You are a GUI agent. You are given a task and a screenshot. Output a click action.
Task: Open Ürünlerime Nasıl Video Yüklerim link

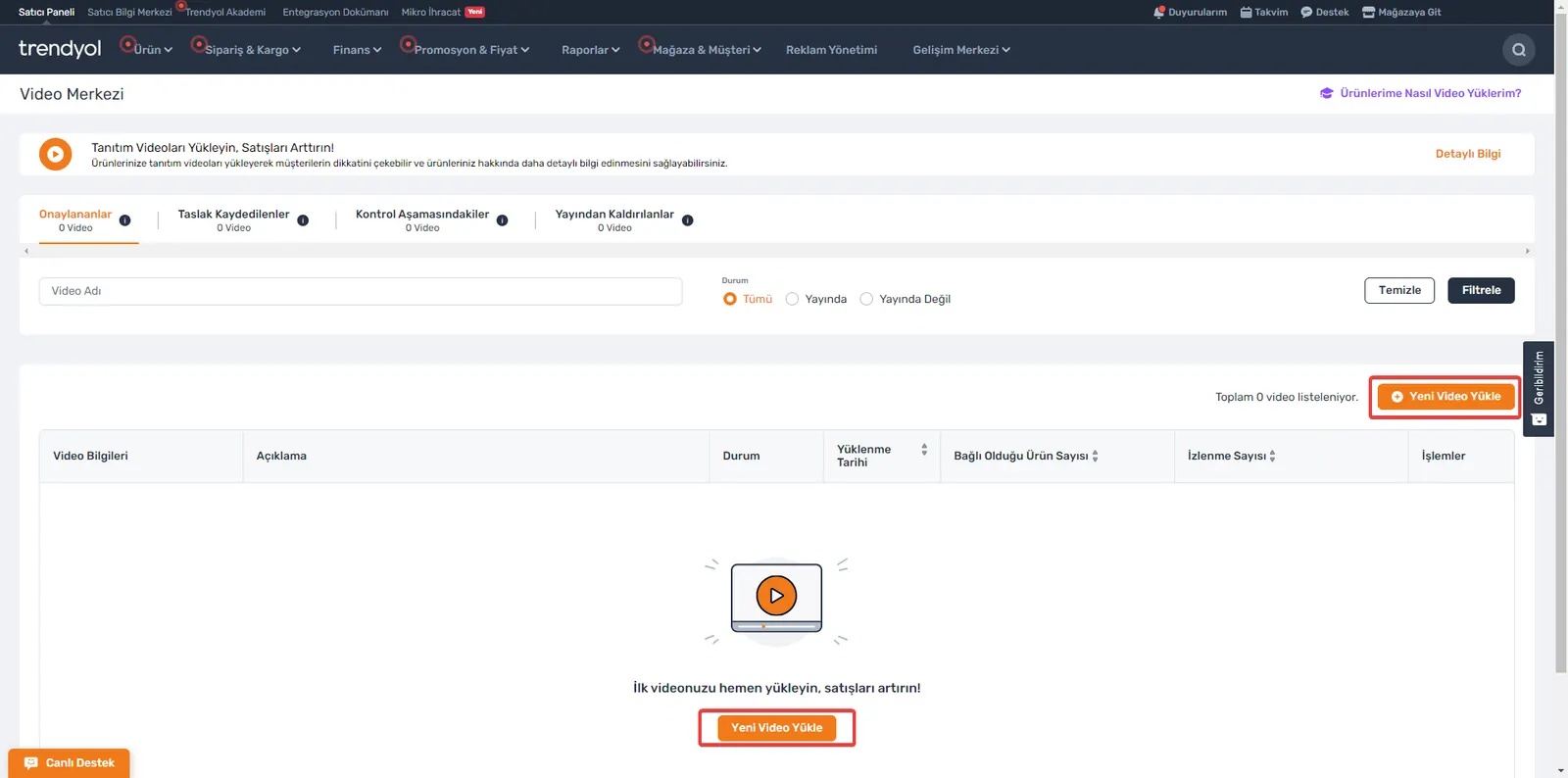[x=1430, y=93]
